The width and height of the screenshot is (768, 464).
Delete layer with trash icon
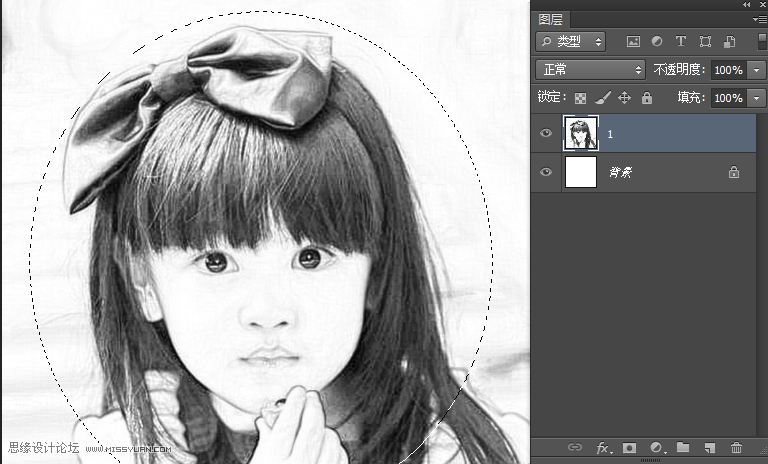pyautogui.click(x=736, y=447)
